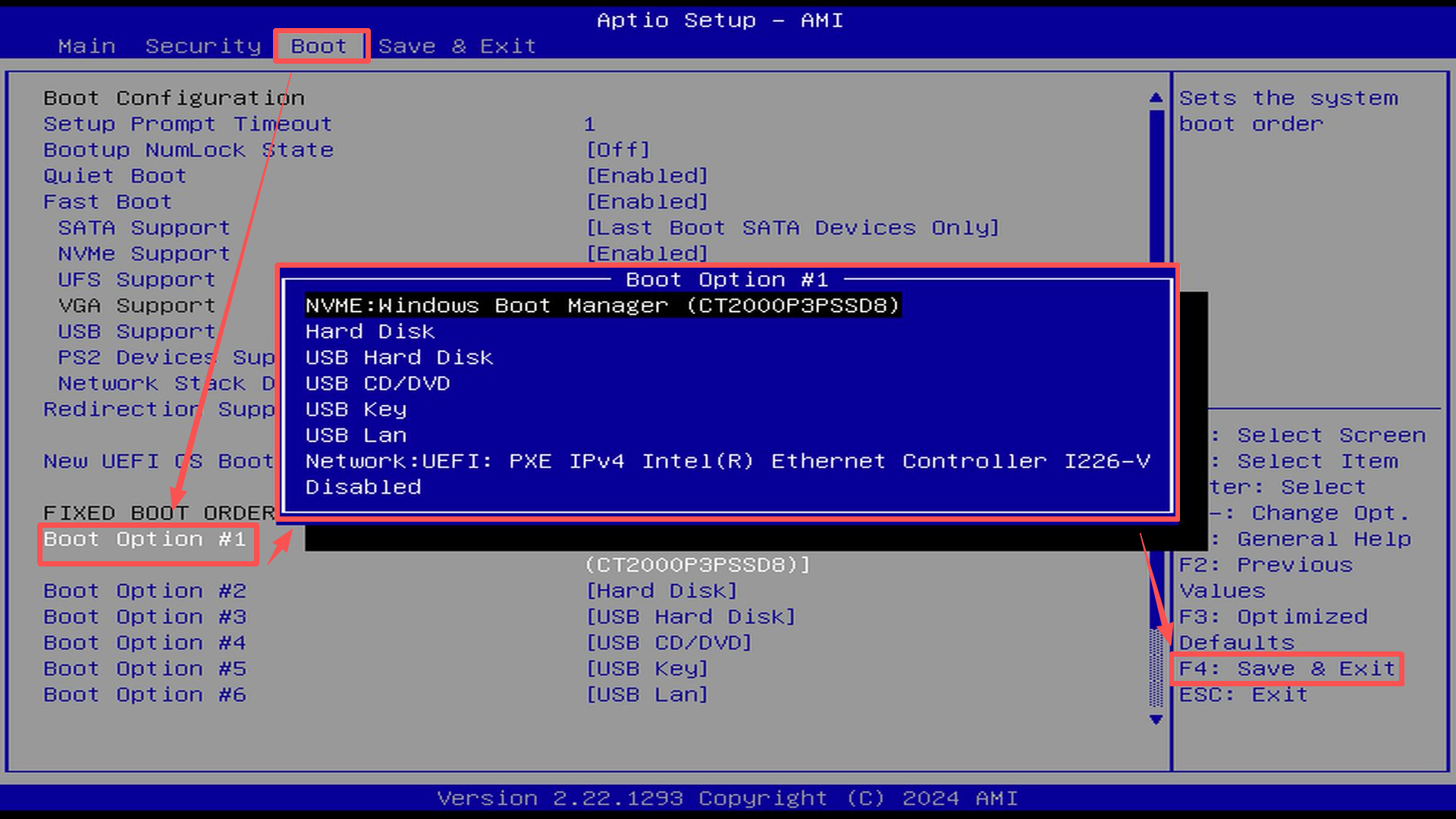Click the scrollbar up arrow

click(1155, 96)
